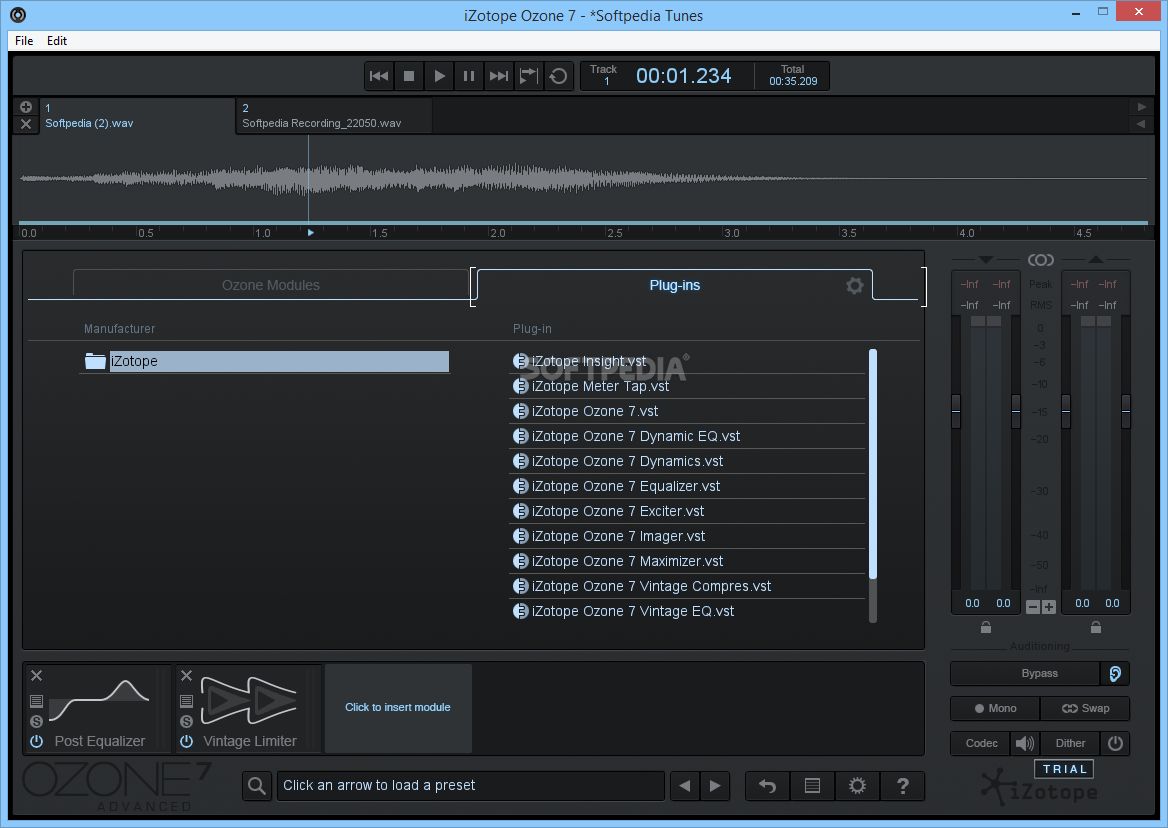Open Ozone options gear icon
The height and width of the screenshot is (828, 1168).
pyautogui.click(x=857, y=786)
